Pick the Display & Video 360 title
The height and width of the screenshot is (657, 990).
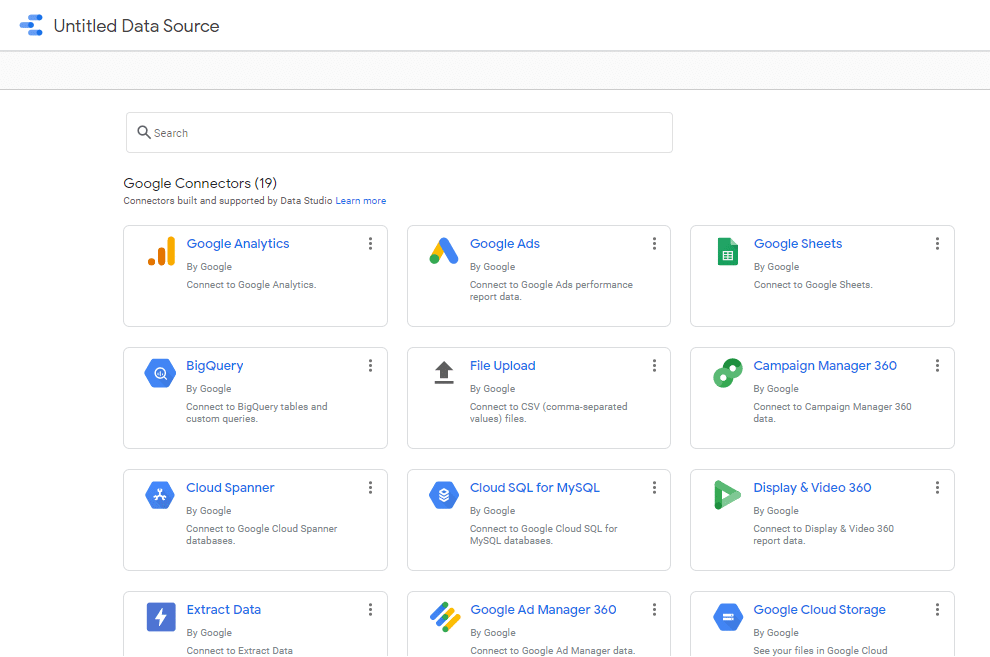pos(812,487)
